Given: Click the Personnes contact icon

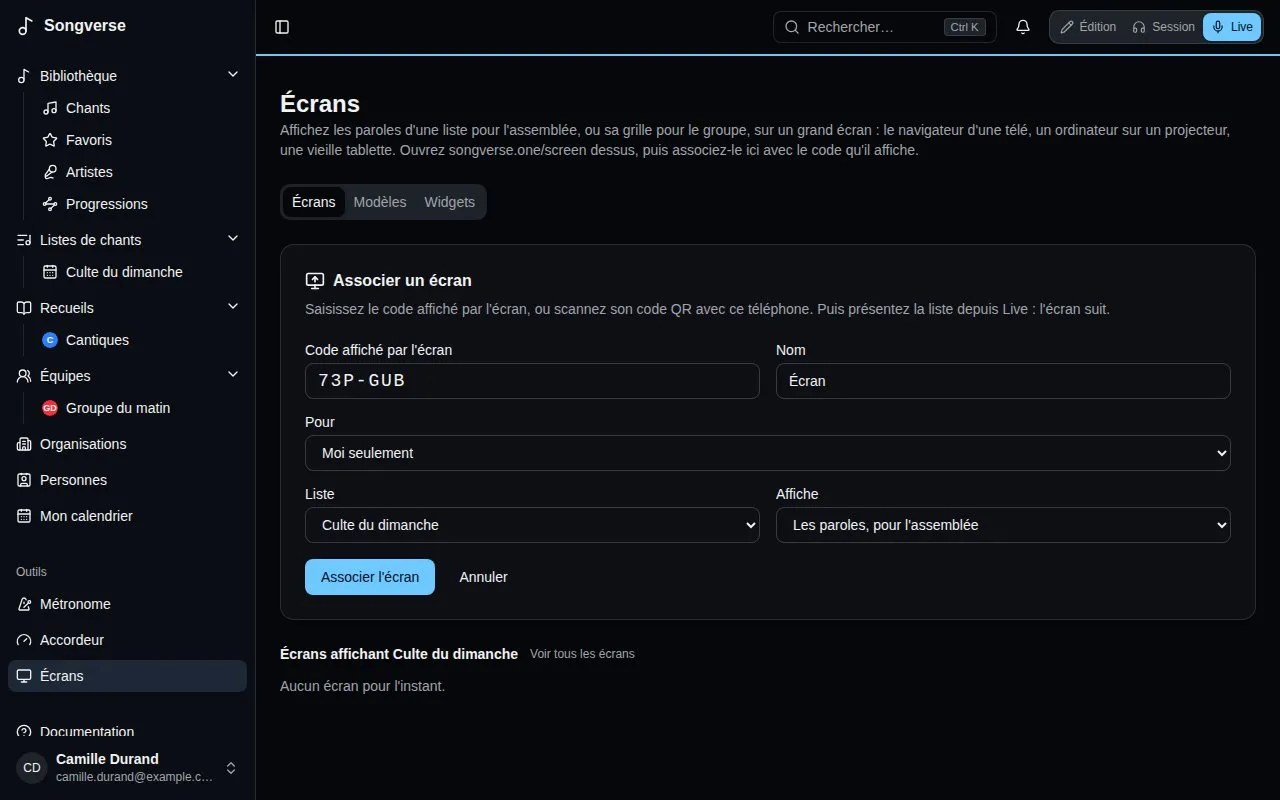Looking at the screenshot, I should pos(24,480).
